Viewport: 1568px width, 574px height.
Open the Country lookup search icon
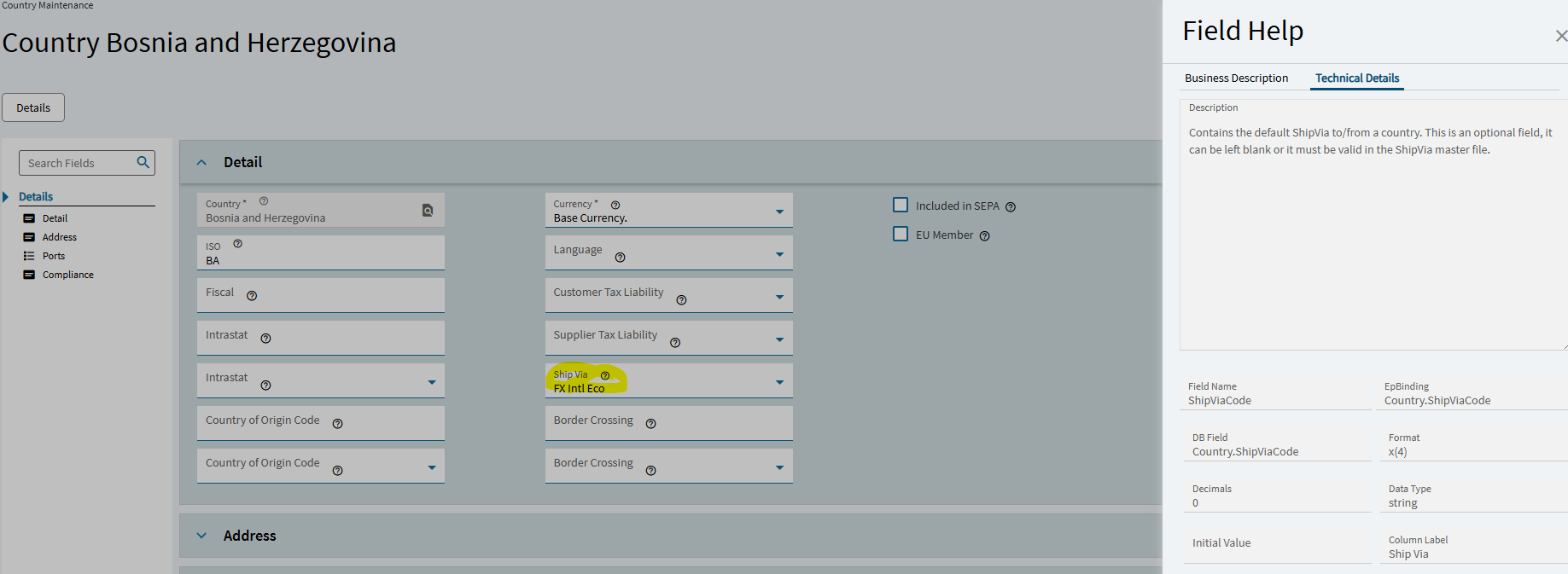[x=428, y=210]
